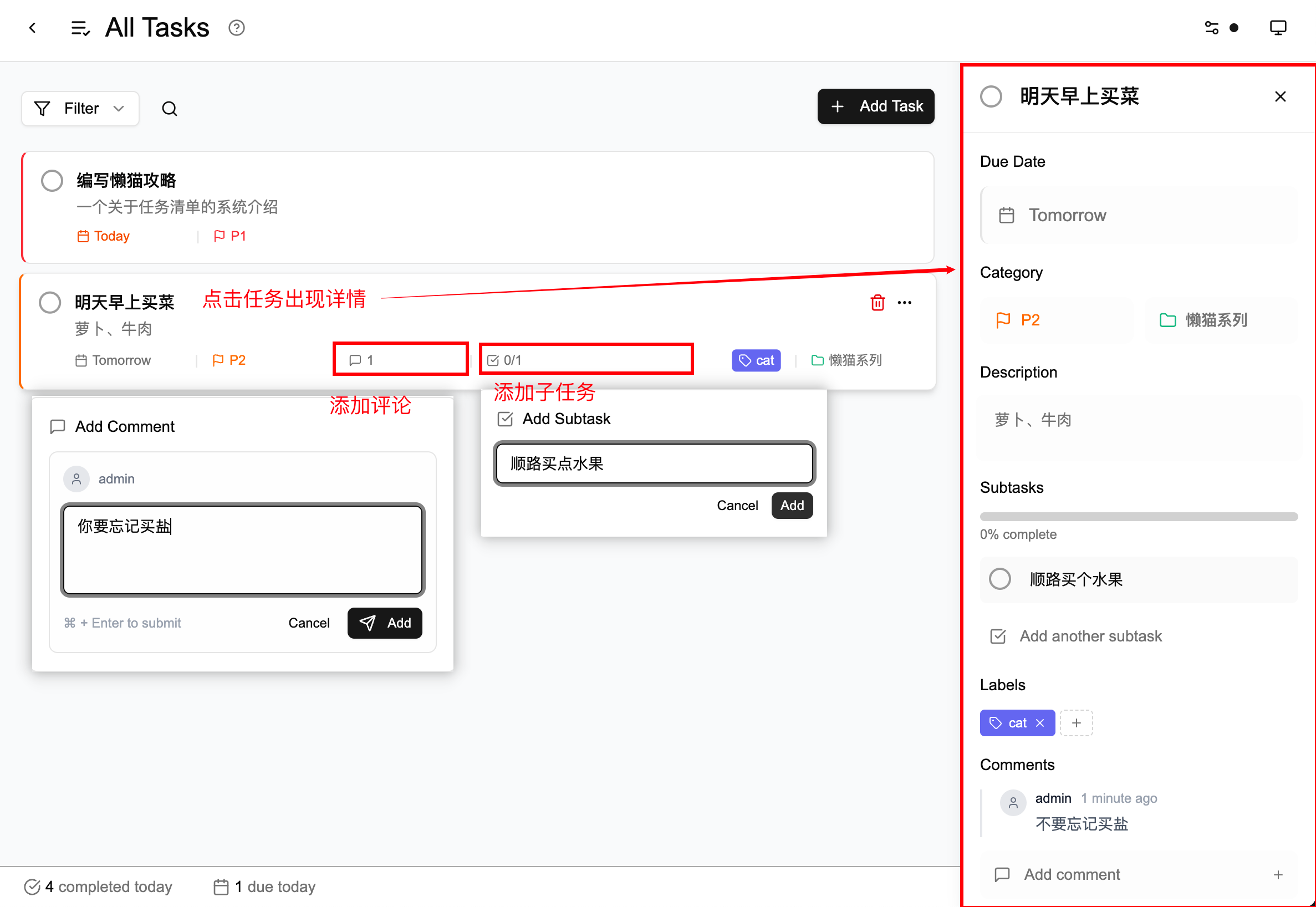Click the subtasks progress bar
This screenshot has width=1316, height=907.
tap(1139, 517)
